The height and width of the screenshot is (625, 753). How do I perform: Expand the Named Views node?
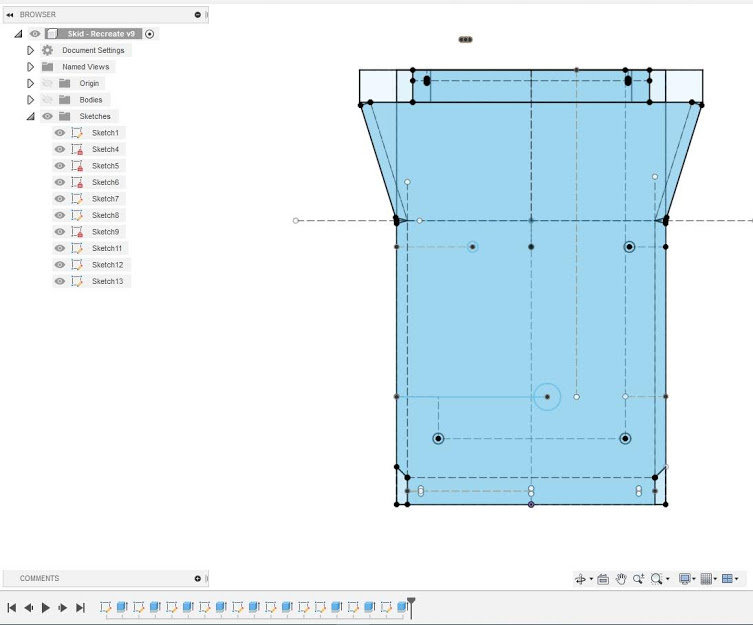30,67
